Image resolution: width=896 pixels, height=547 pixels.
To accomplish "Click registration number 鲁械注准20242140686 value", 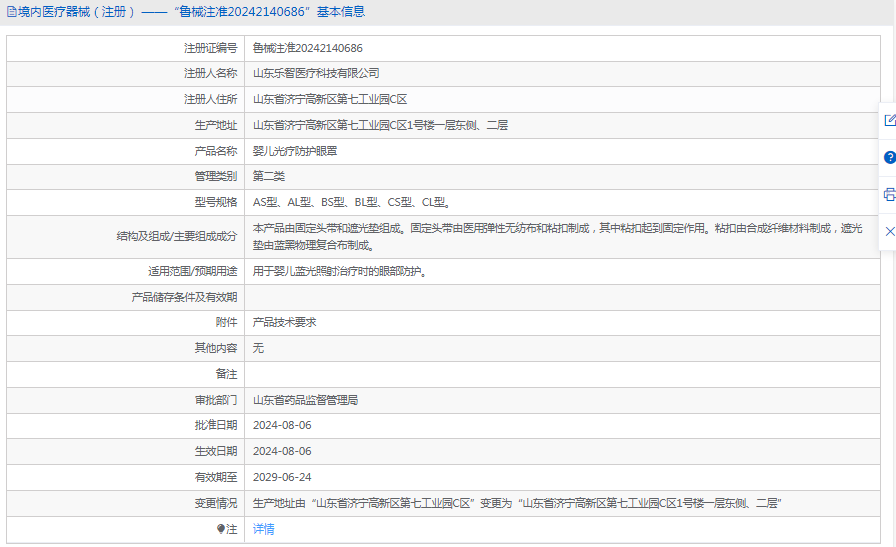I will (307, 48).
